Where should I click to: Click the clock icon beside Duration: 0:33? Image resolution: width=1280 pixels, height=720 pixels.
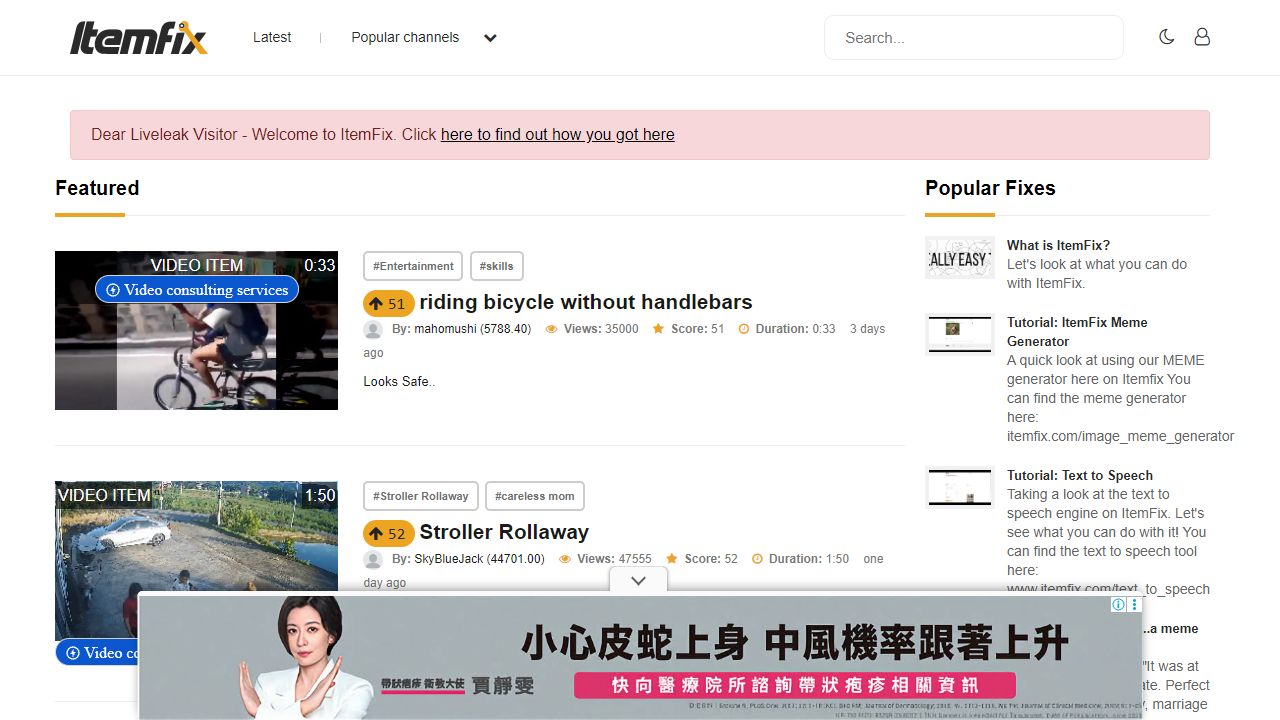744,329
